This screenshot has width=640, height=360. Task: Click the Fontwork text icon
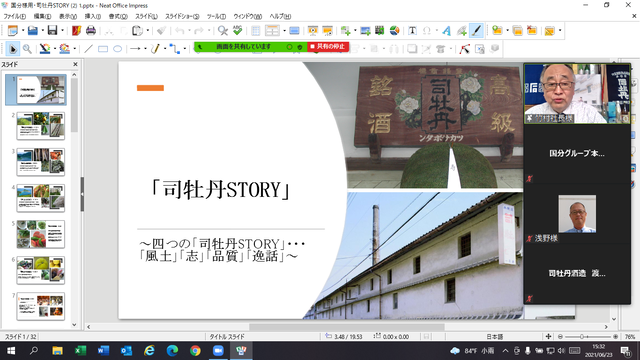pos(447,31)
